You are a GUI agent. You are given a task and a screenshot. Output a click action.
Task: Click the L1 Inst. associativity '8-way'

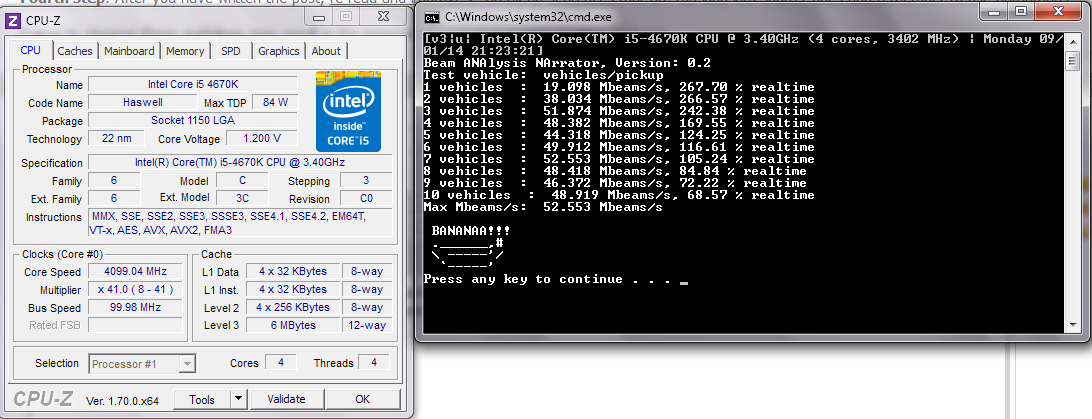(367, 290)
